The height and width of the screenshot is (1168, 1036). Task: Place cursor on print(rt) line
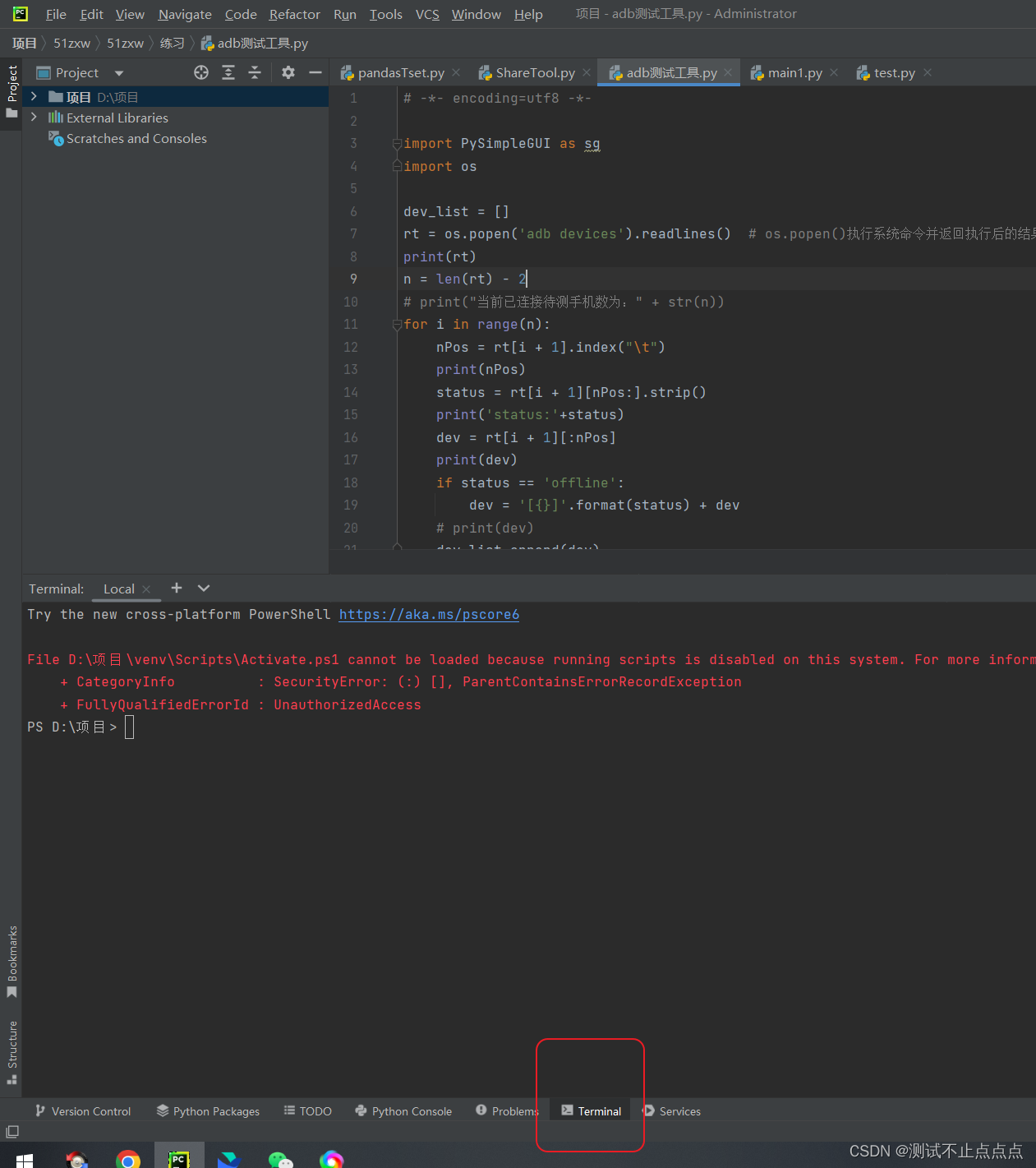coord(440,256)
